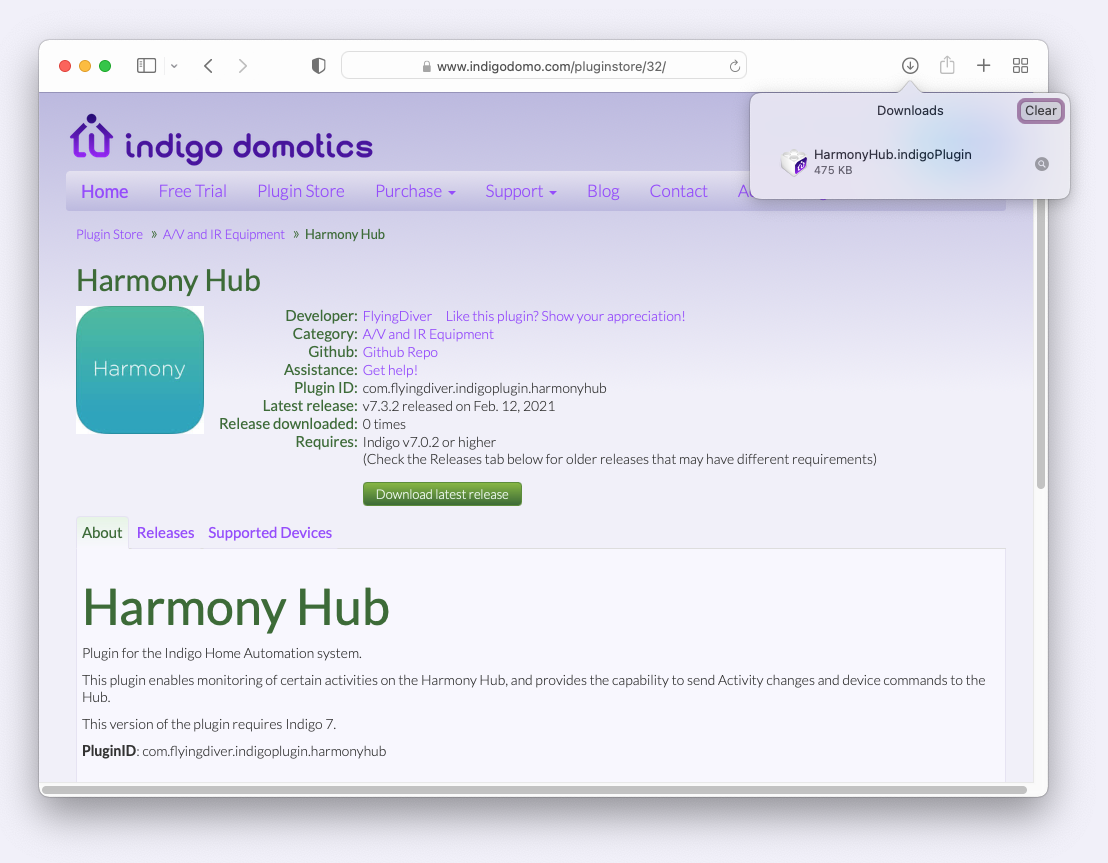Click the HarmonyHub.indigoPlugin file icon
1108x863 pixels.
point(794,162)
